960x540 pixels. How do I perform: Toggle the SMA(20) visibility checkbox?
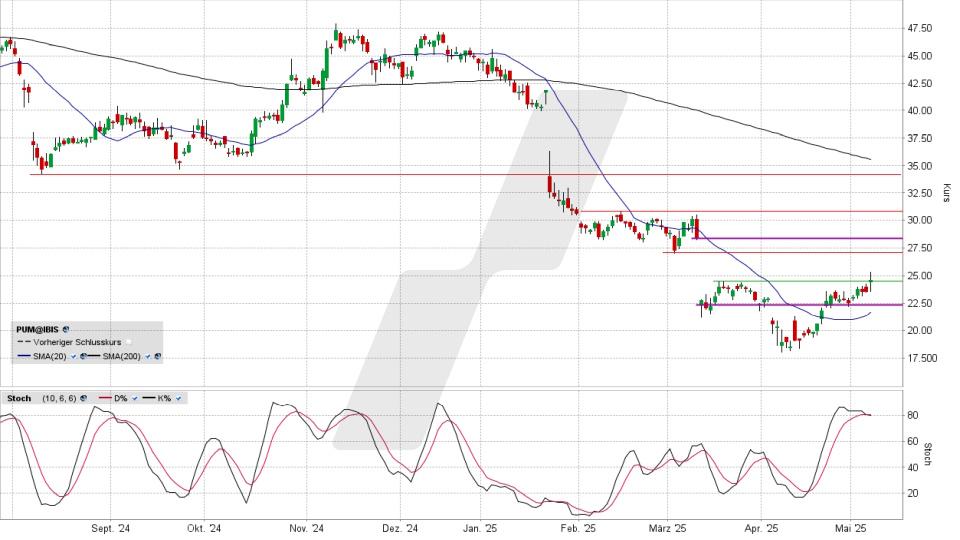click(x=73, y=356)
